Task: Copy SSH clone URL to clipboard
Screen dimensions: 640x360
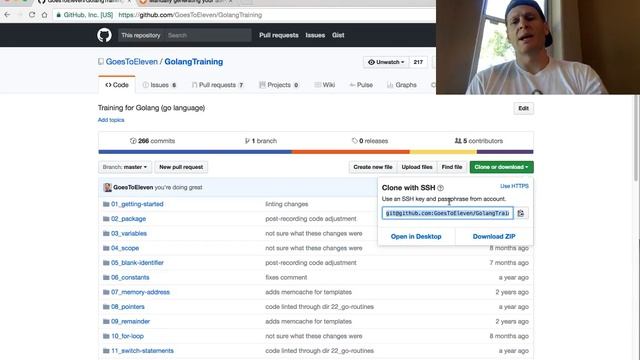Action: point(521,213)
